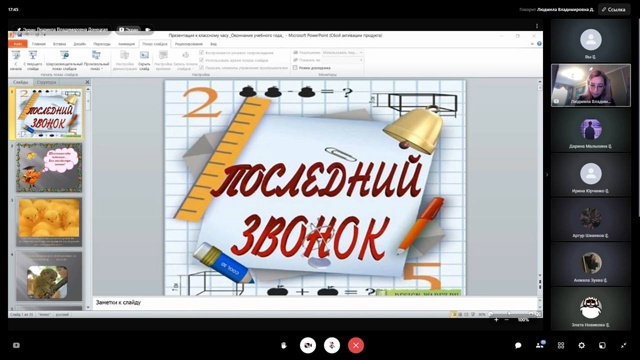The width and height of the screenshot is (640, 360).
Task: Launch slideshow from status bar icon
Action: pyautogui.click(x=473, y=314)
